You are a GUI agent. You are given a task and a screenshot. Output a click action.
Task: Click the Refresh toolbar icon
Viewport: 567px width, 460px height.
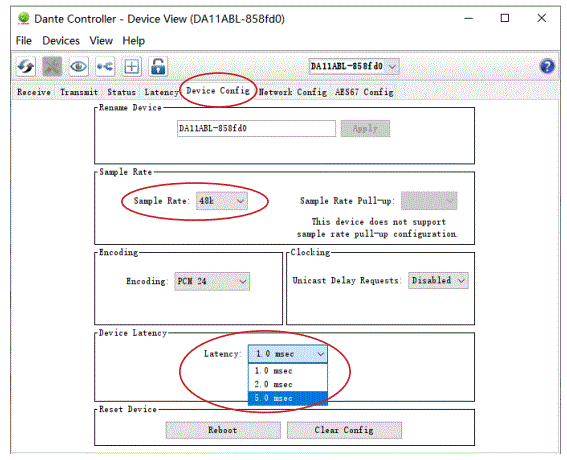pyautogui.click(x=26, y=67)
